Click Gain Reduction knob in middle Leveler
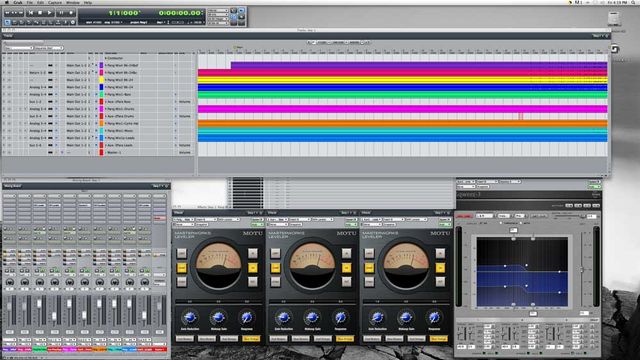Image resolution: width=640 pixels, height=360 pixels. pos(284,317)
